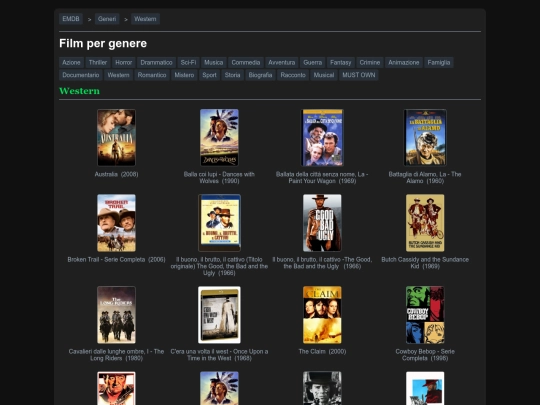This screenshot has height=405, width=540.
Task: Open the Guerra genre
Action: (313, 62)
